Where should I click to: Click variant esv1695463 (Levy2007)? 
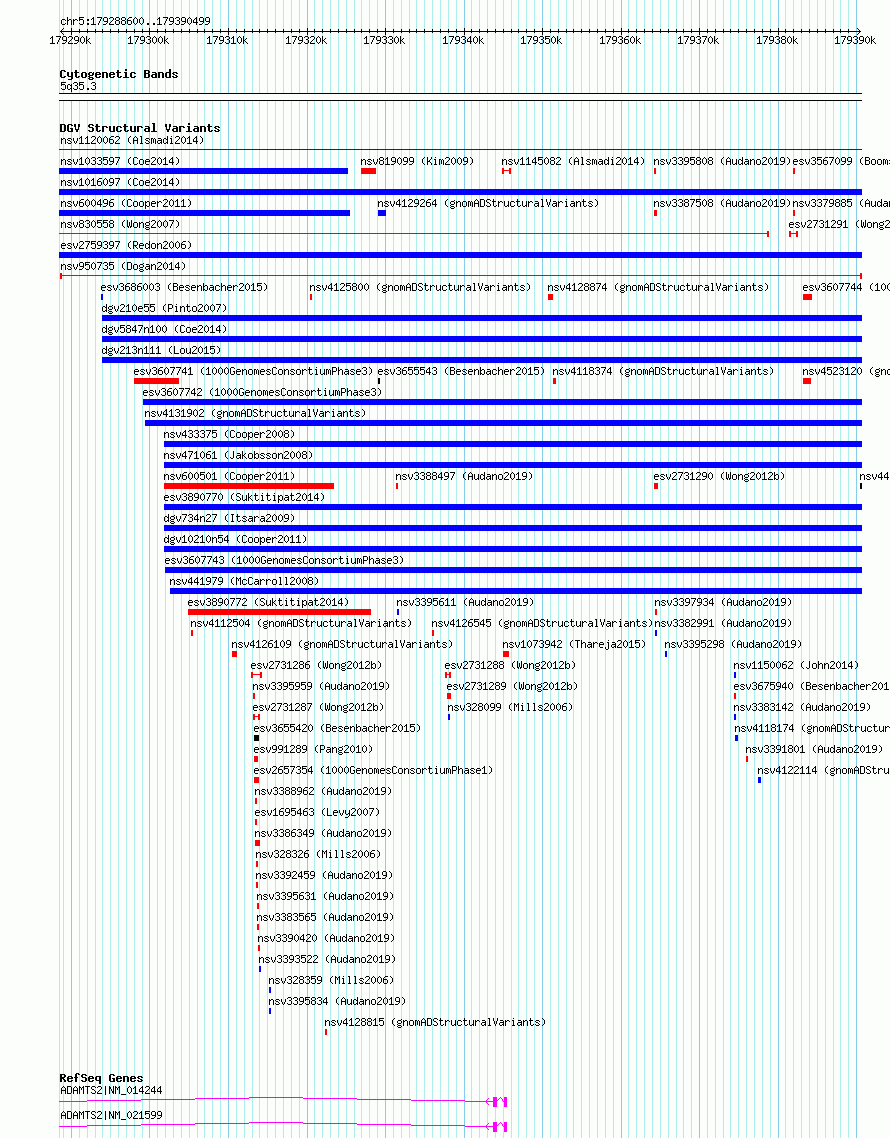317,814
